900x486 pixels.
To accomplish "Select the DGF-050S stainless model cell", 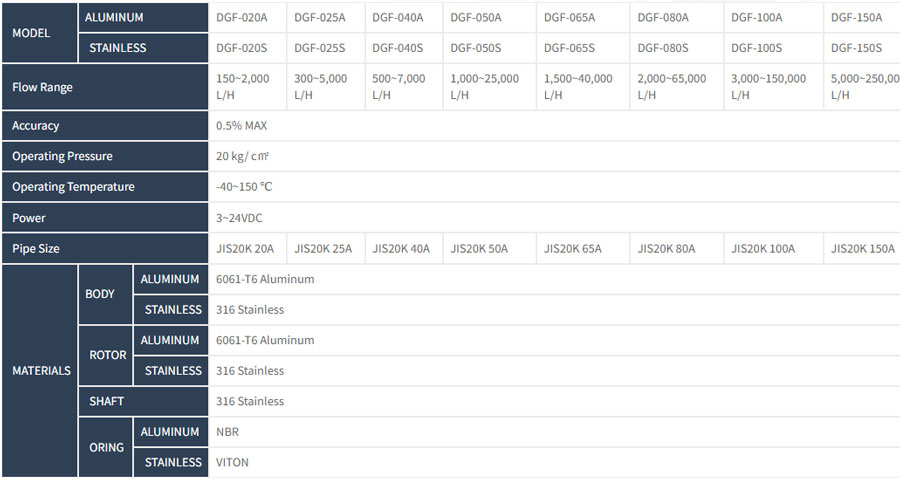I will (x=489, y=48).
